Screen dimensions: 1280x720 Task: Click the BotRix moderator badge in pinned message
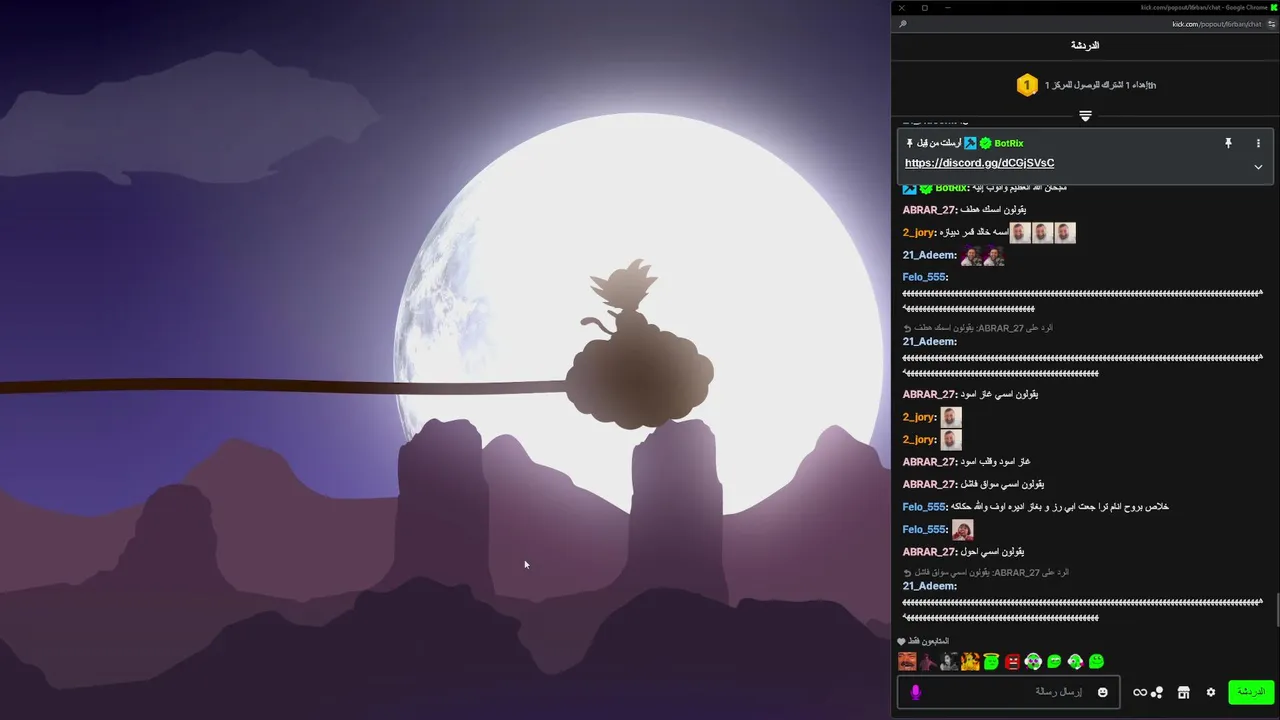(x=970, y=143)
